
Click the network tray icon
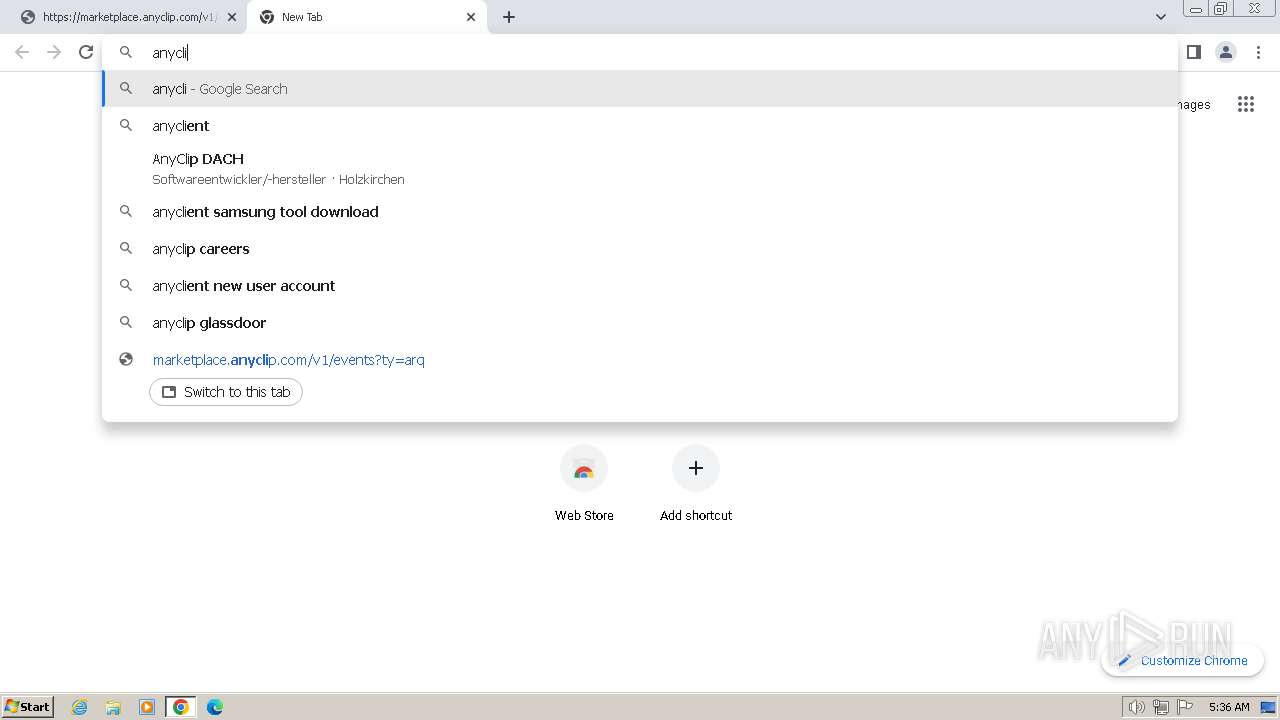click(x=1160, y=707)
